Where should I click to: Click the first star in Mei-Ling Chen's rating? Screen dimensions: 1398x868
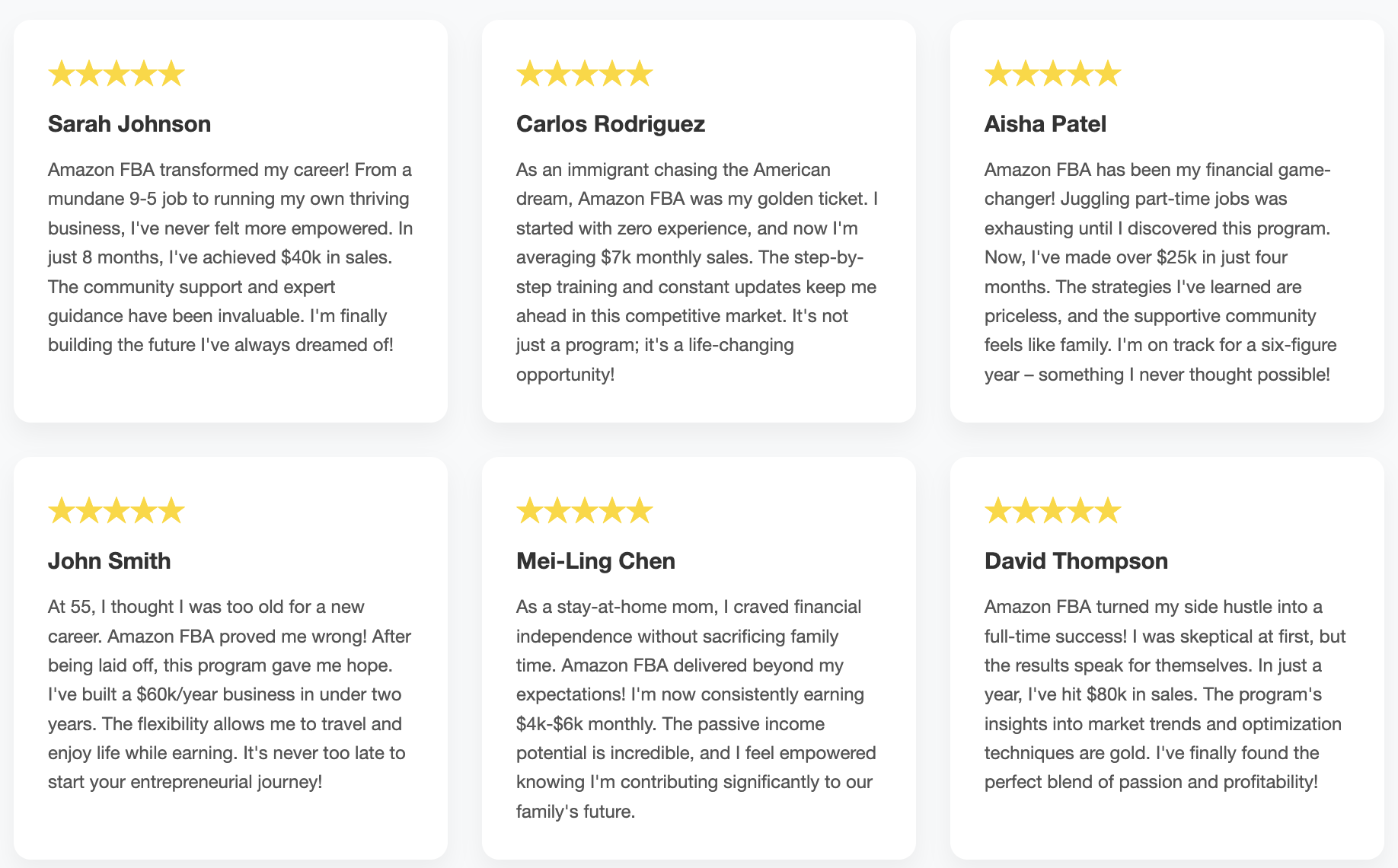click(530, 511)
